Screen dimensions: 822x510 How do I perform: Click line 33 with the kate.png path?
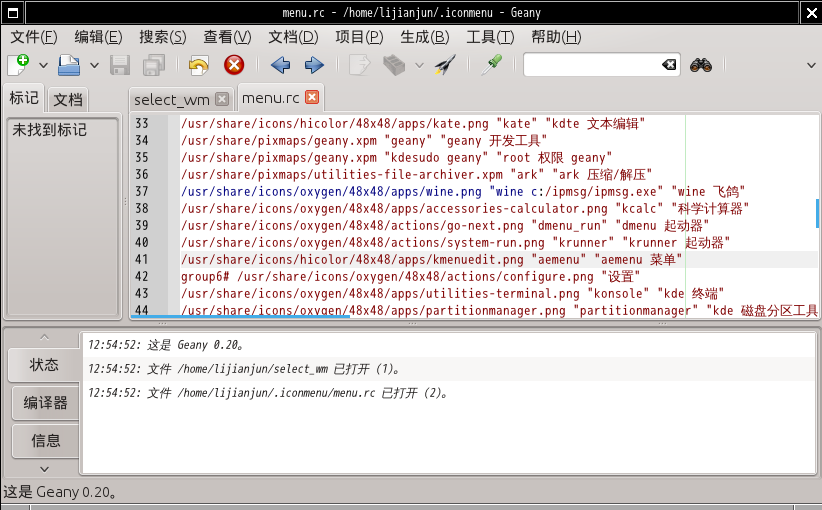pos(413,123)
